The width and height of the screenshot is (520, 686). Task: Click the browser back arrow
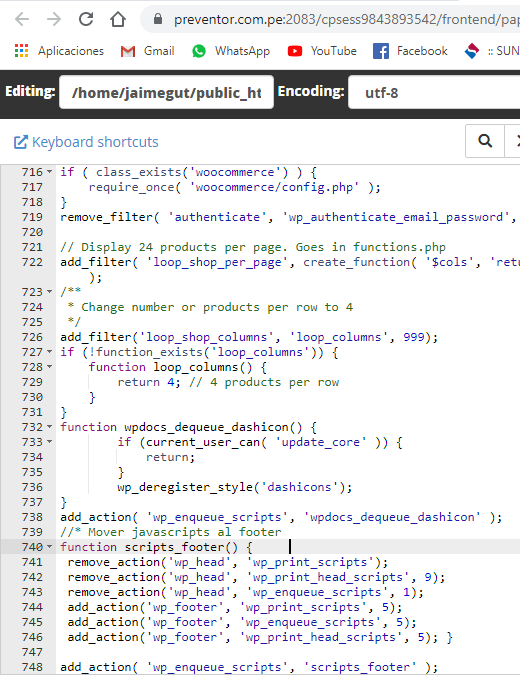pyautogui.click(x=22, y=19)
